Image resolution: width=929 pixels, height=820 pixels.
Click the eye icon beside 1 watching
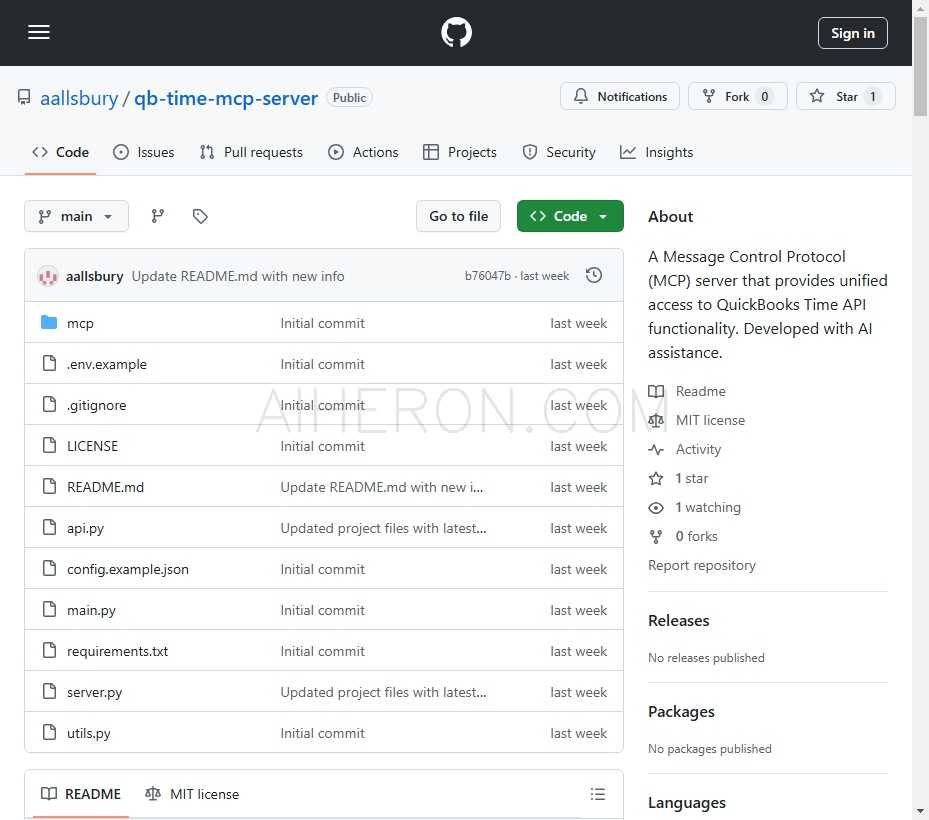point(656,507)
